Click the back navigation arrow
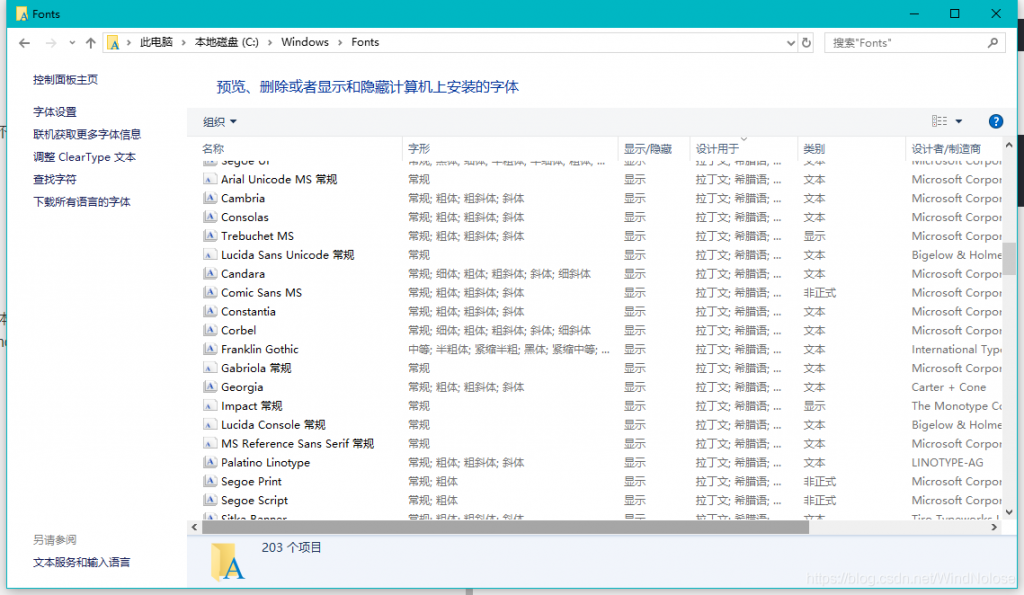Viewport: 1024px width, 595px height. (22, 42)
